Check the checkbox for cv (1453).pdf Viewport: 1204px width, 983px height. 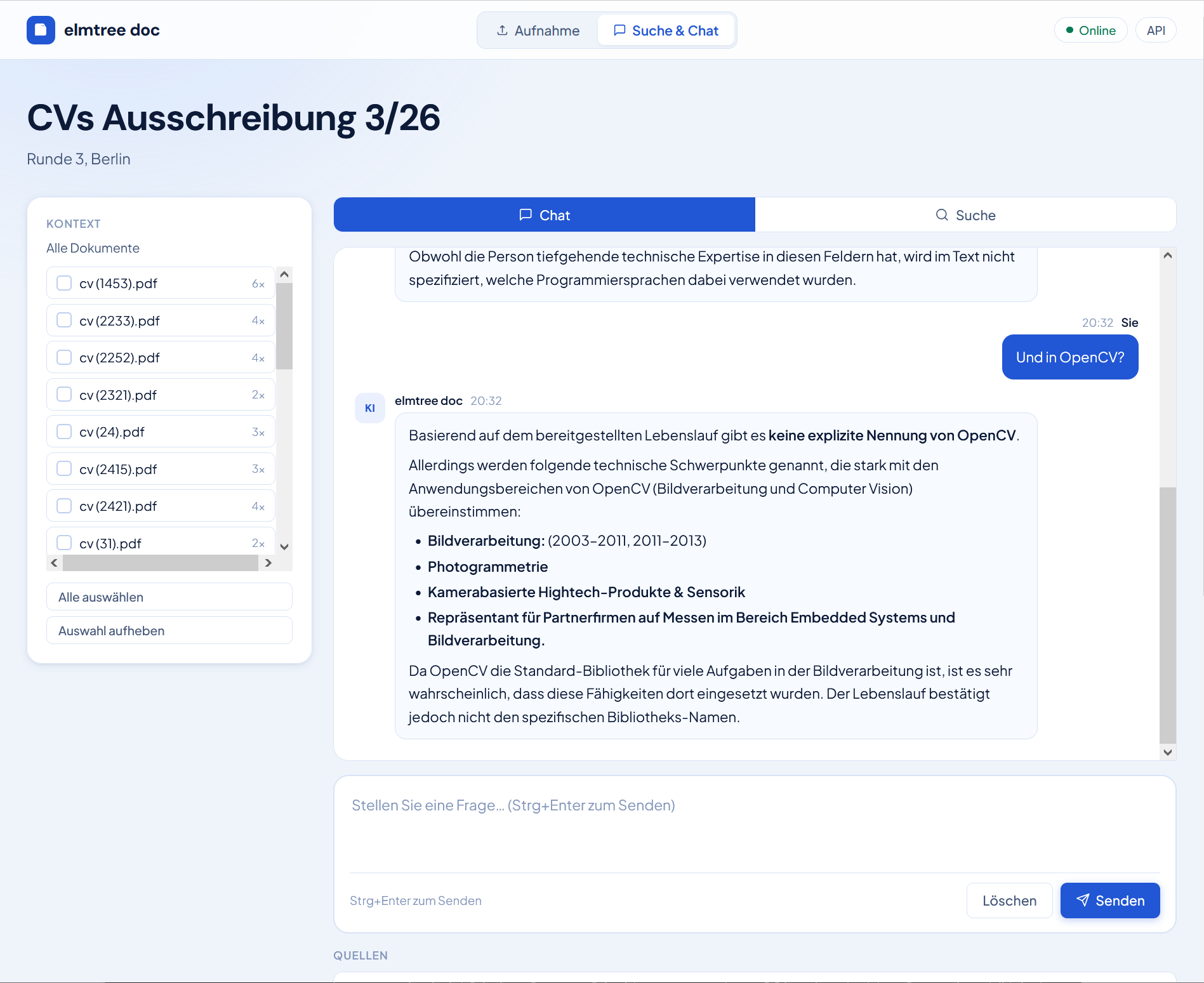tap(63, 283)
